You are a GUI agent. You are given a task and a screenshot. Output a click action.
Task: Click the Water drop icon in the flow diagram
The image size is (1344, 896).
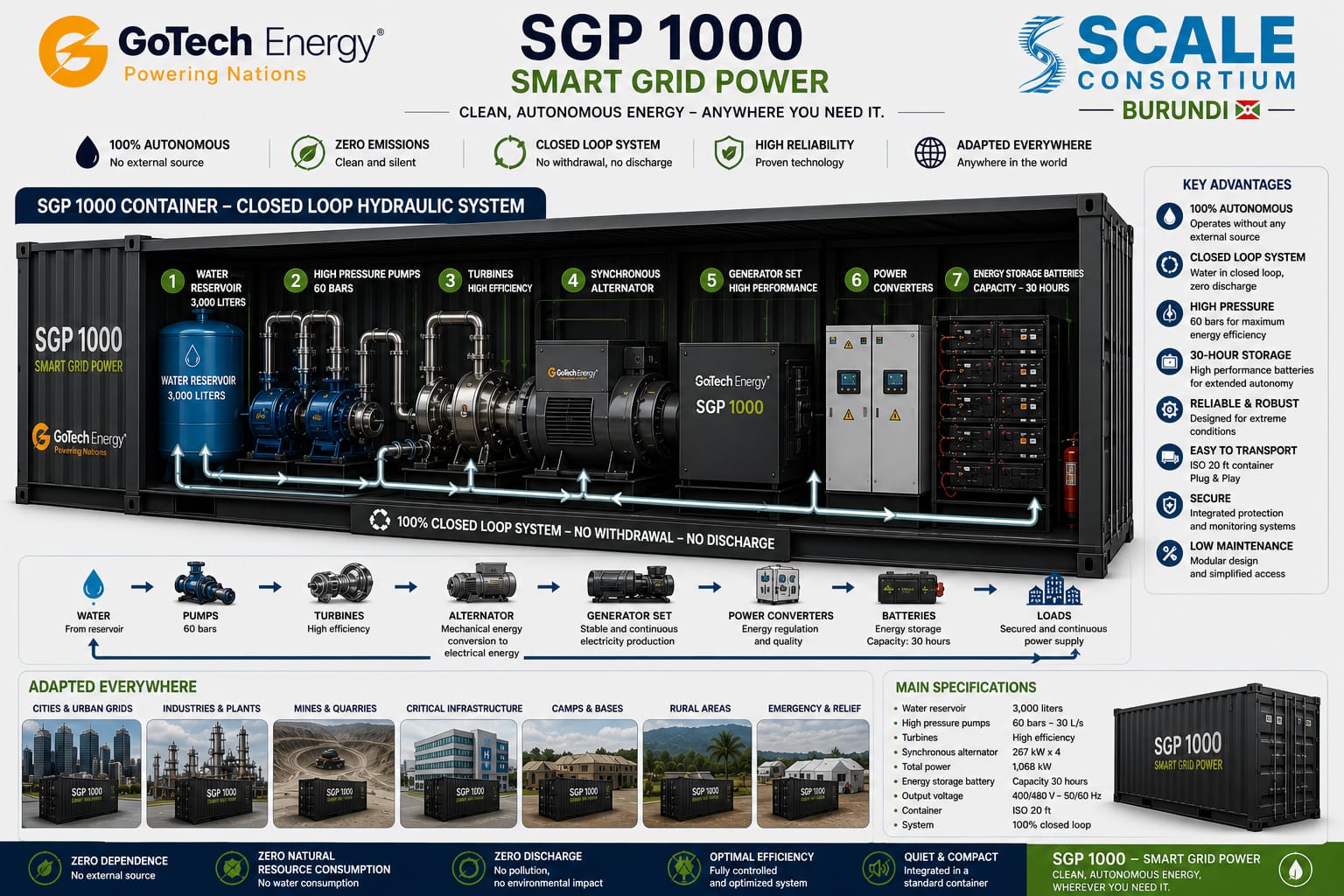coord(93,584)
